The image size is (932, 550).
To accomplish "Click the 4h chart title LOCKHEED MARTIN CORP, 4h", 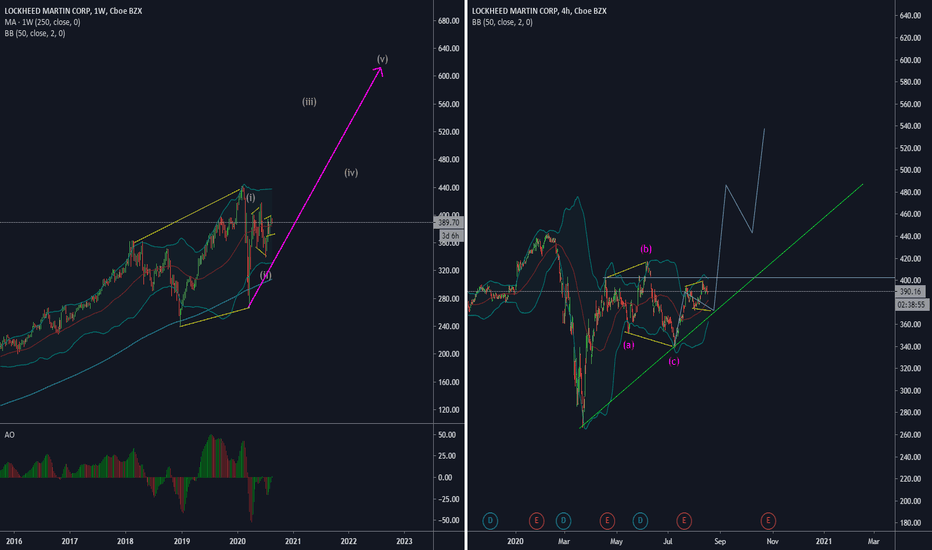I will (539, 11).
